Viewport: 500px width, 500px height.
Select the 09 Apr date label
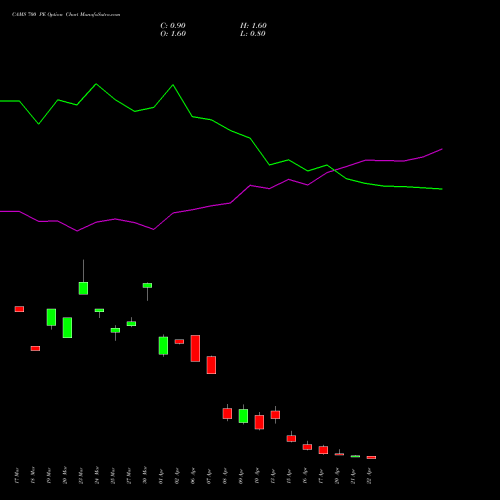[241, 476]
